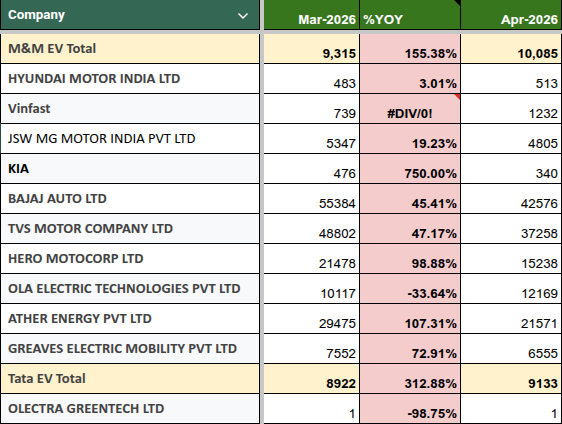Select the -33.64% YOY cell
This screenshot has width=562, height=424.
pos(410,289)
